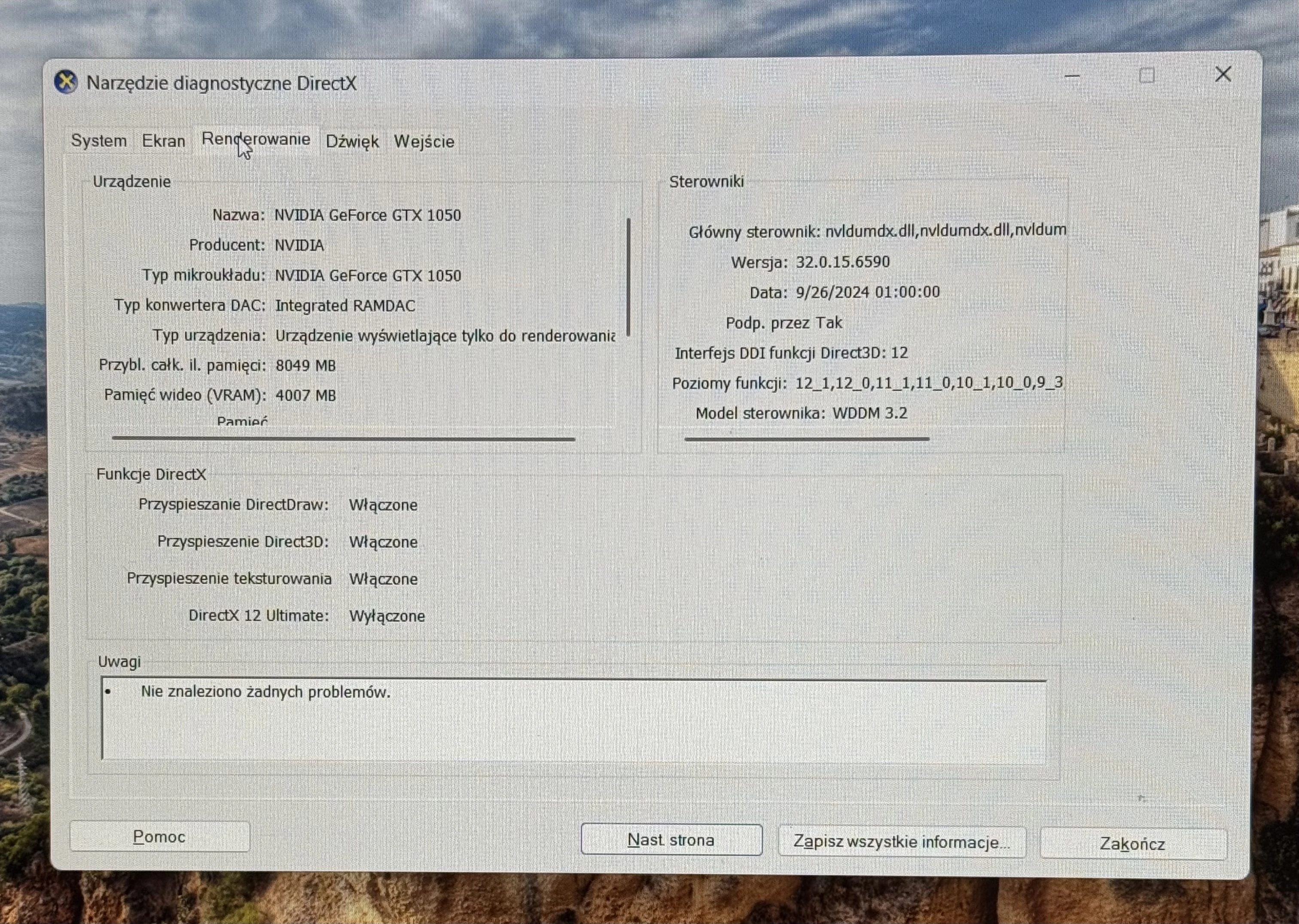1299x924 pixels.
Task: Click the Główny sterownik nvldumdx.dll value
Action: pyautogui.click(x=945, y=230)
